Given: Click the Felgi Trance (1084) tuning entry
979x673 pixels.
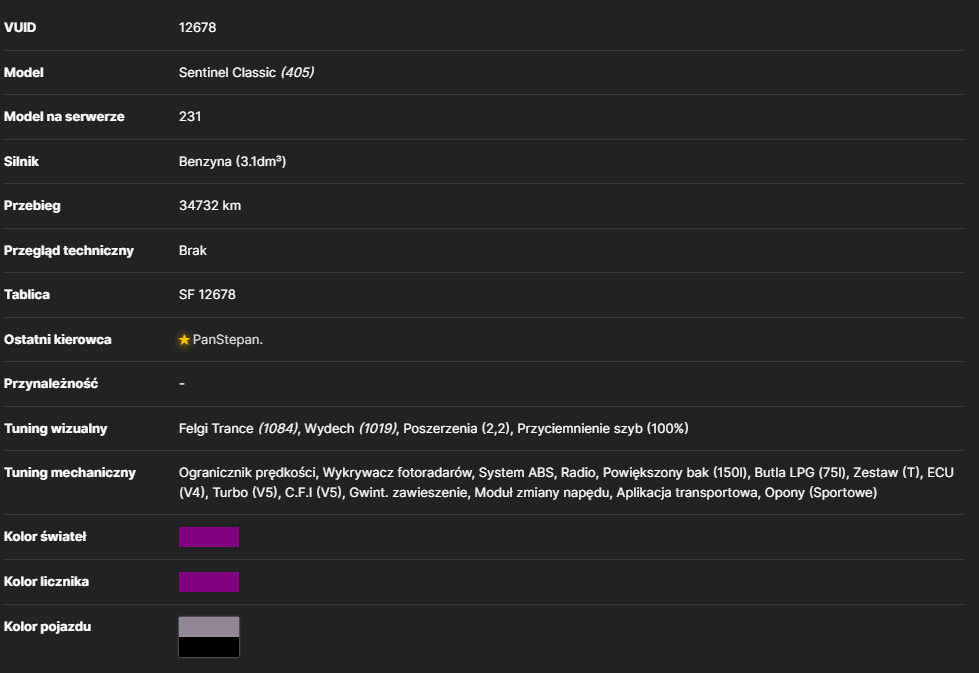Looking at the screenshot, I should (x=238, y=429).
